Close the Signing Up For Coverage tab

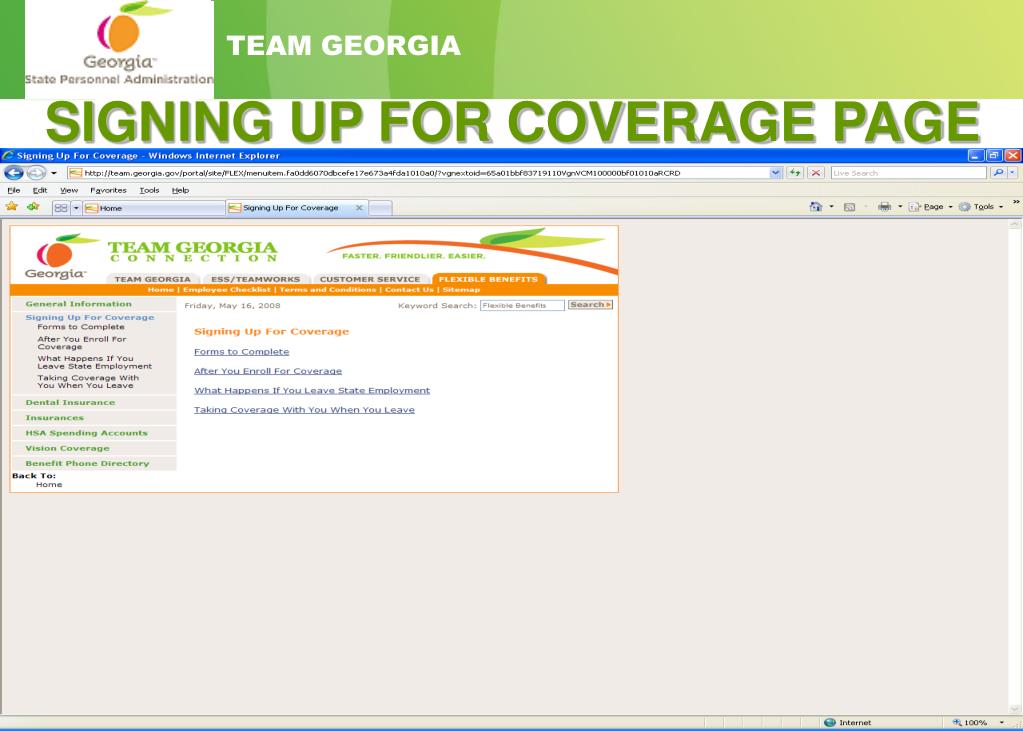point(359,208)
